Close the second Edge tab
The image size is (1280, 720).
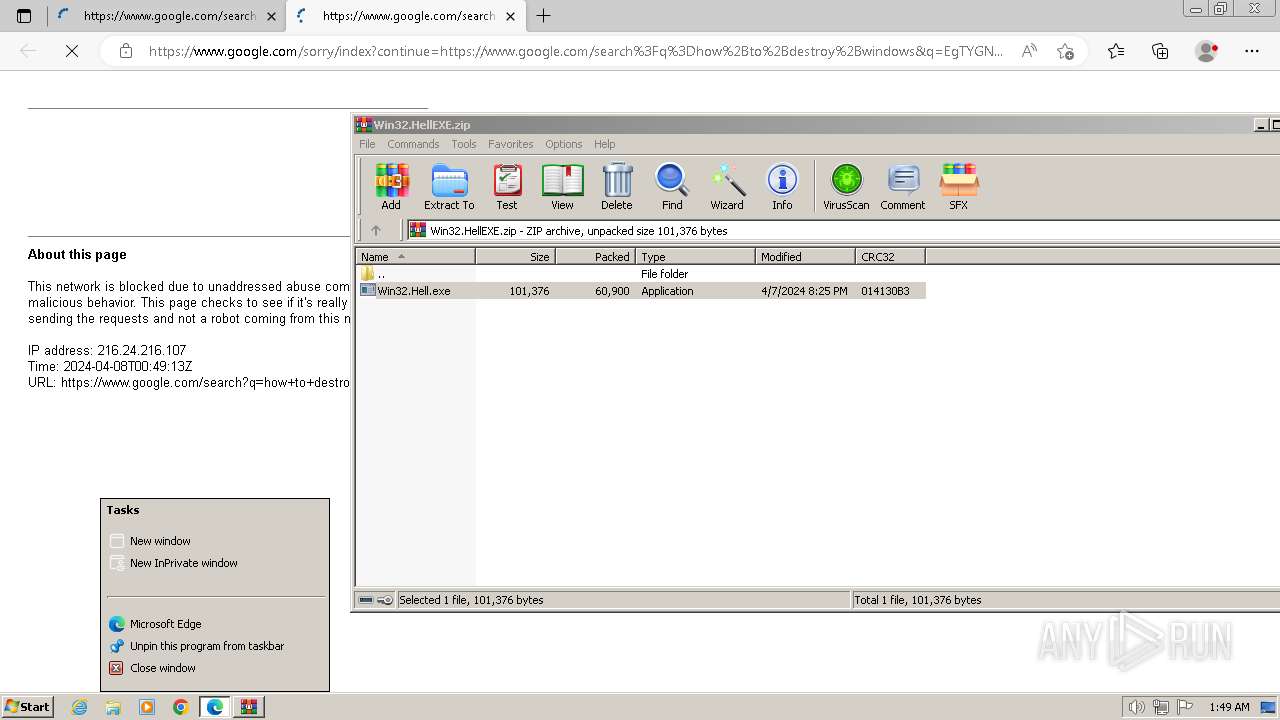tap(511, 16)
